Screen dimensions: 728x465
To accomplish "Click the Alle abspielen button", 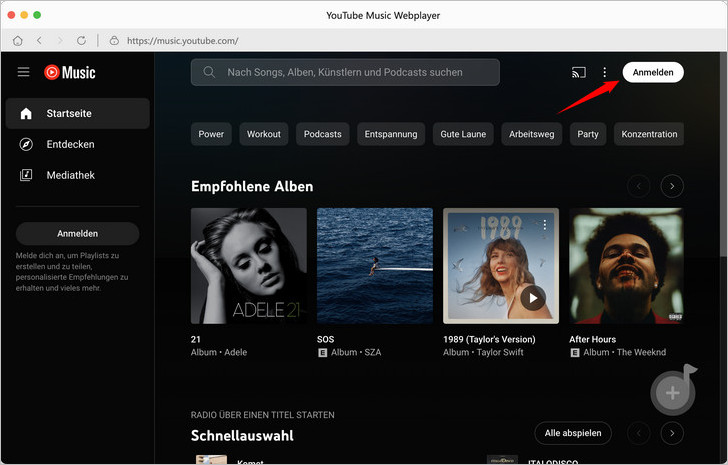I will pos(573,433).
